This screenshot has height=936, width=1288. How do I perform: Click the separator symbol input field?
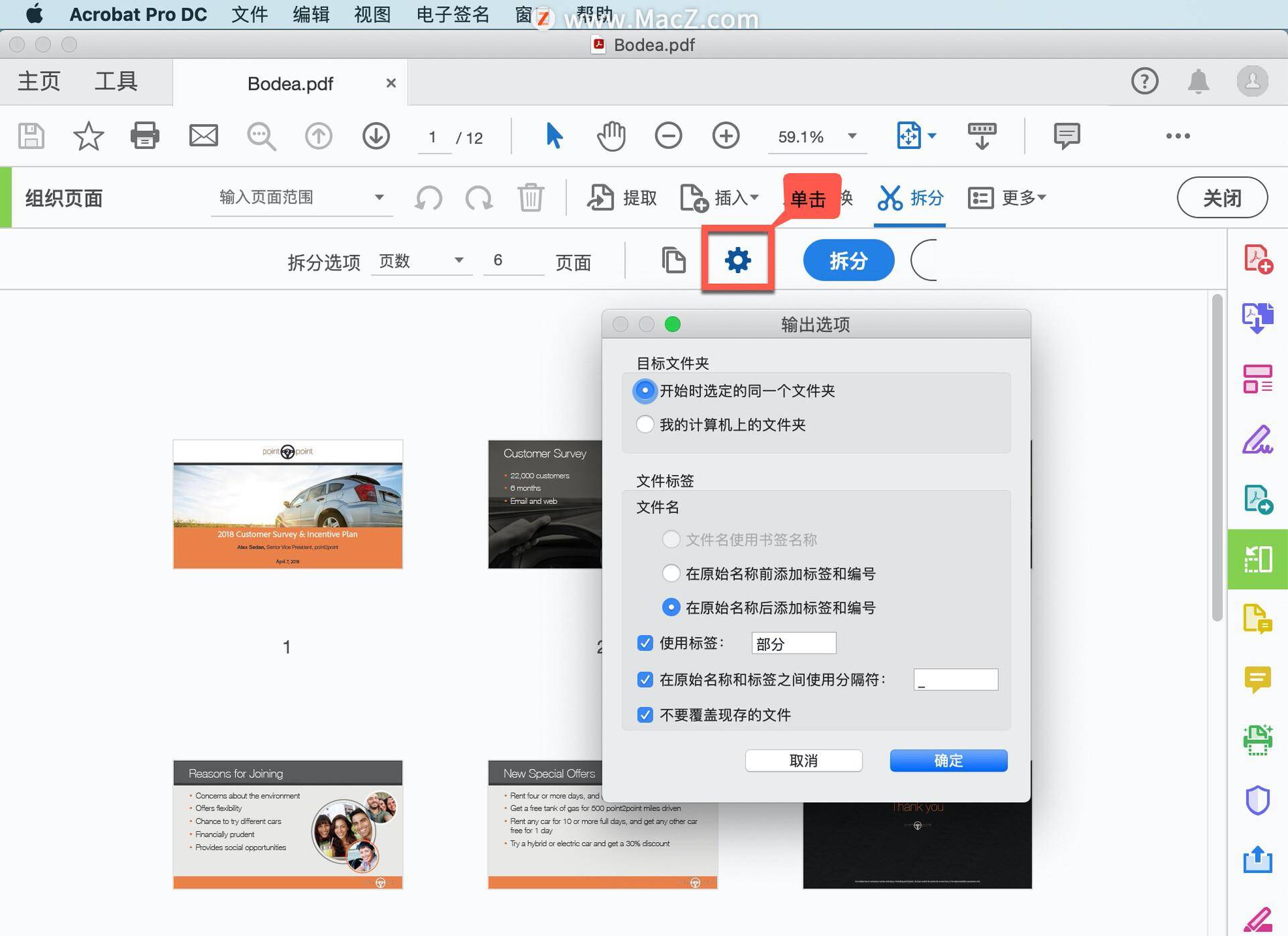click(956, 679)
